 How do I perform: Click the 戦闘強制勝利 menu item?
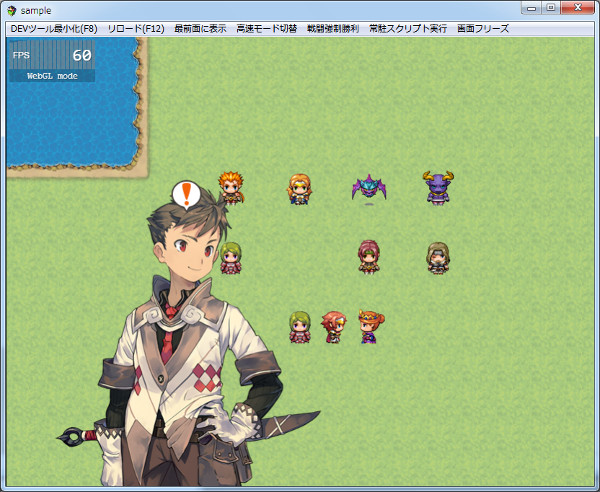(333, 29)
